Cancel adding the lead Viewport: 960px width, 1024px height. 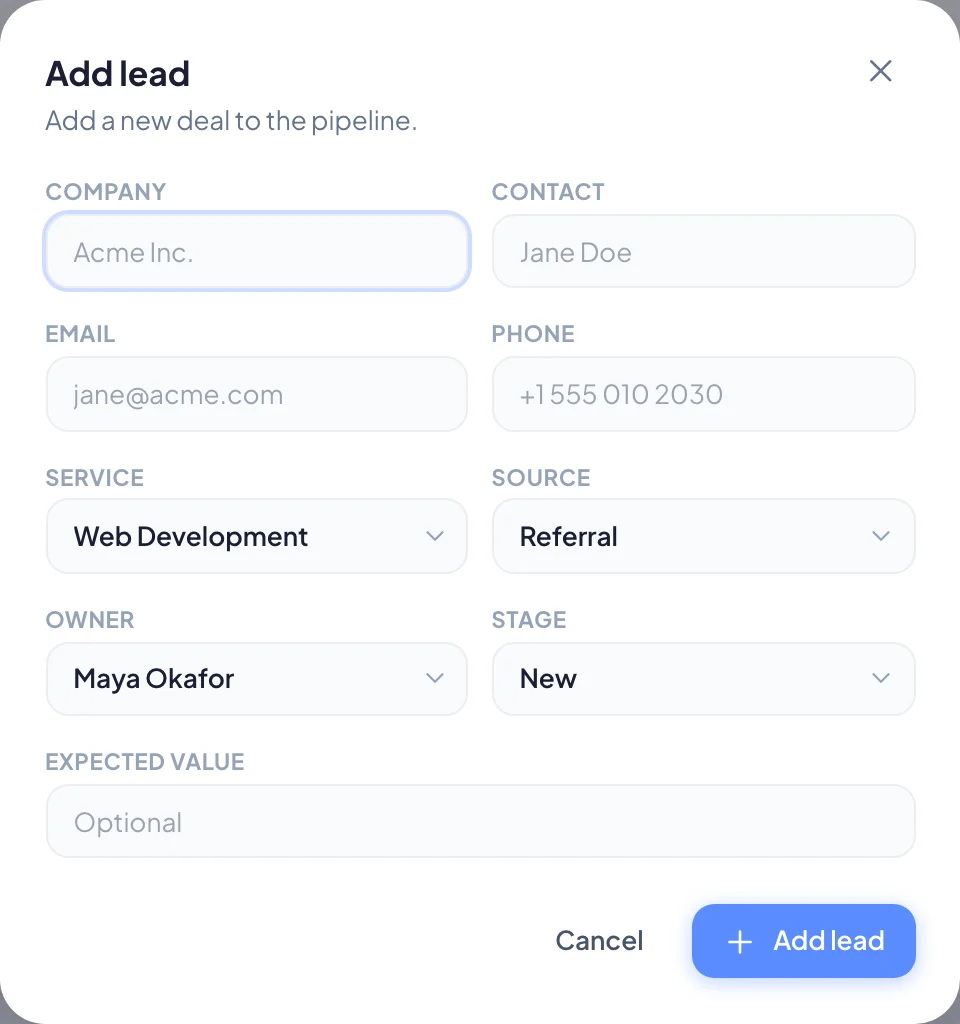pyautogui.click(x=599, y=941)
